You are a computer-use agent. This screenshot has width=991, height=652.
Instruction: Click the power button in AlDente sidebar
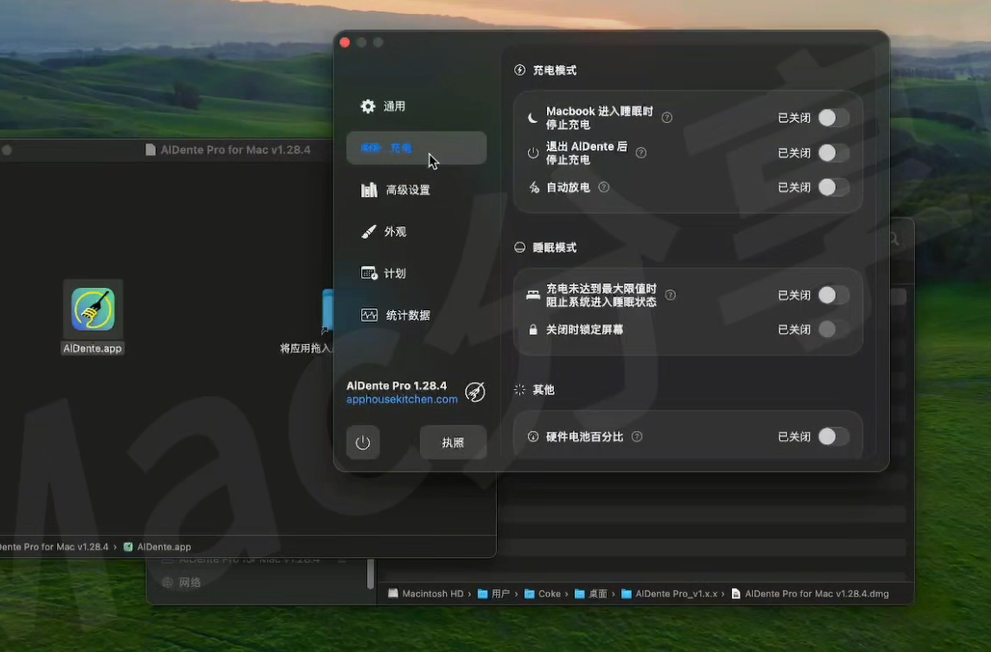coord(363,442)
